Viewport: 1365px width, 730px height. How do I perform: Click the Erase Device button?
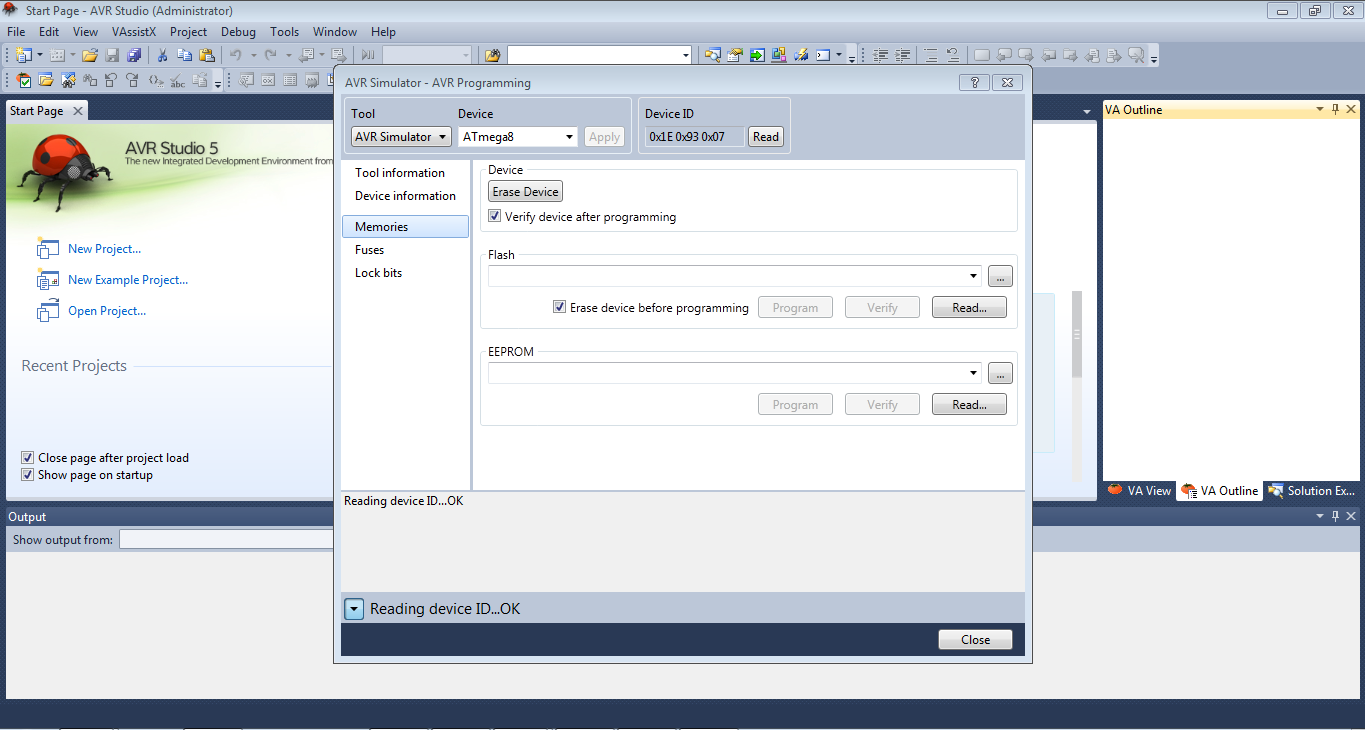(x=526, y=191)
